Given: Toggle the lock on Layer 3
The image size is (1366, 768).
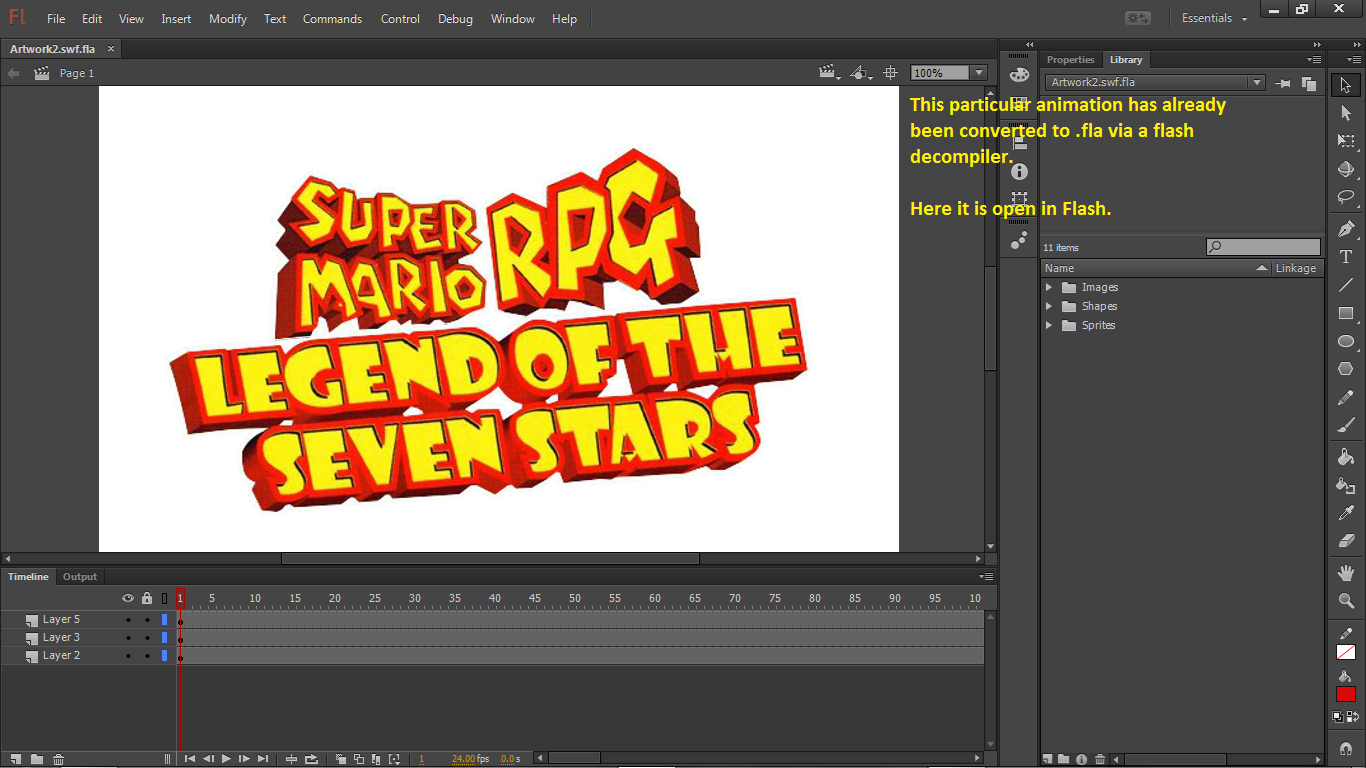Looking at the screenshot, I should [x=147, y=638].
